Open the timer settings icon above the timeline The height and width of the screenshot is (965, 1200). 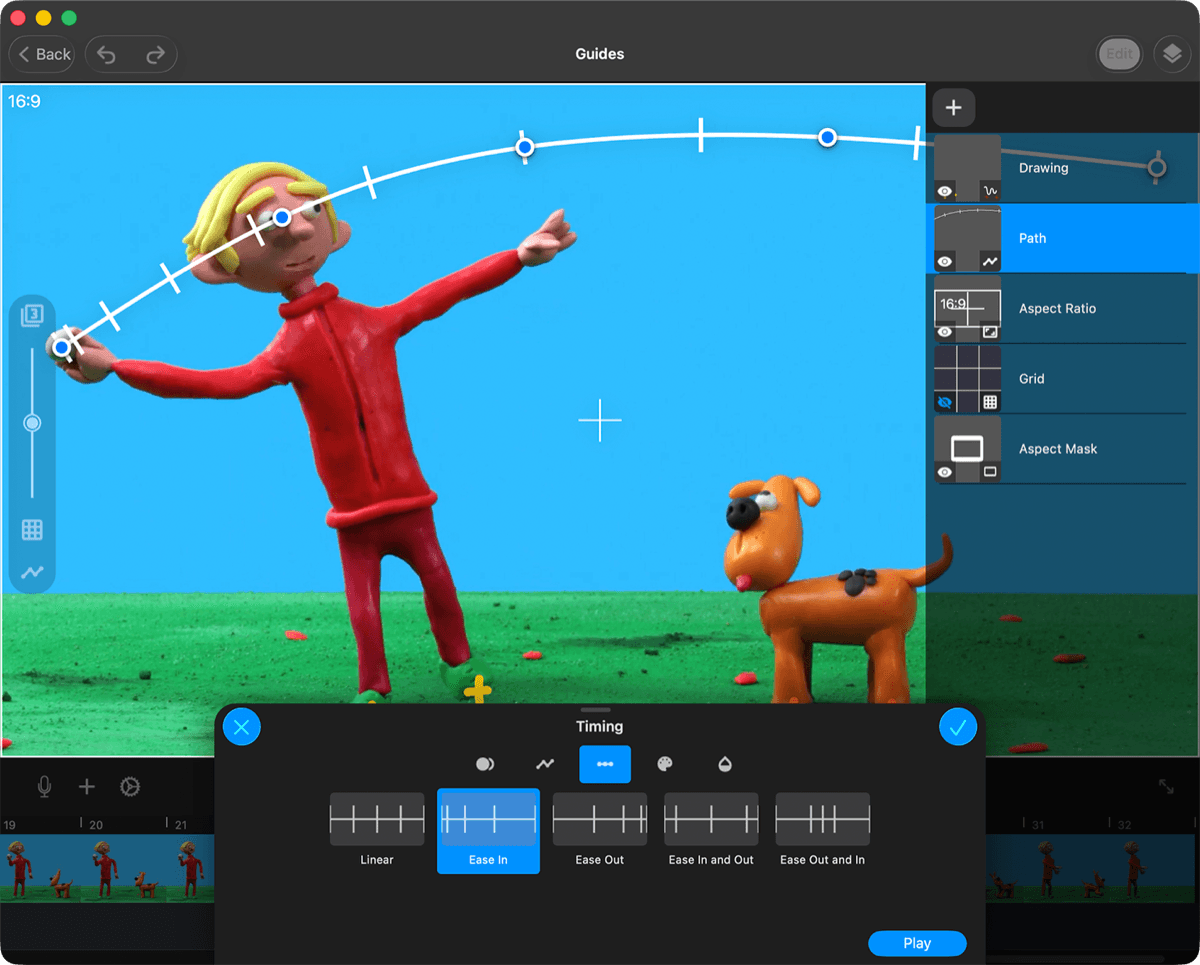[130, 787]
